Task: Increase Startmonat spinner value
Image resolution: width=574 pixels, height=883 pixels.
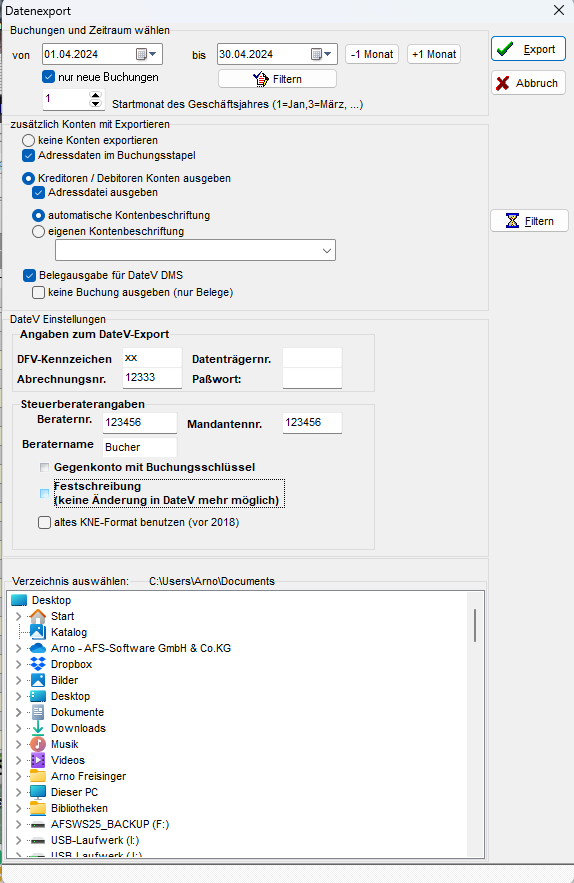Action: click(96, 95)
